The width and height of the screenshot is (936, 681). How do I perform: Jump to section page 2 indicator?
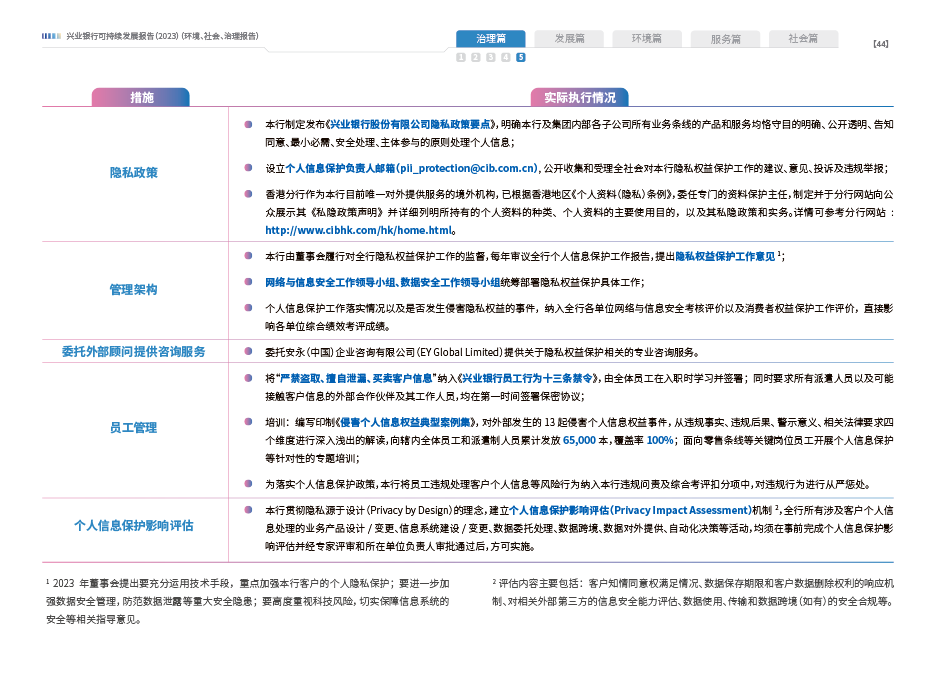[476, 57]
